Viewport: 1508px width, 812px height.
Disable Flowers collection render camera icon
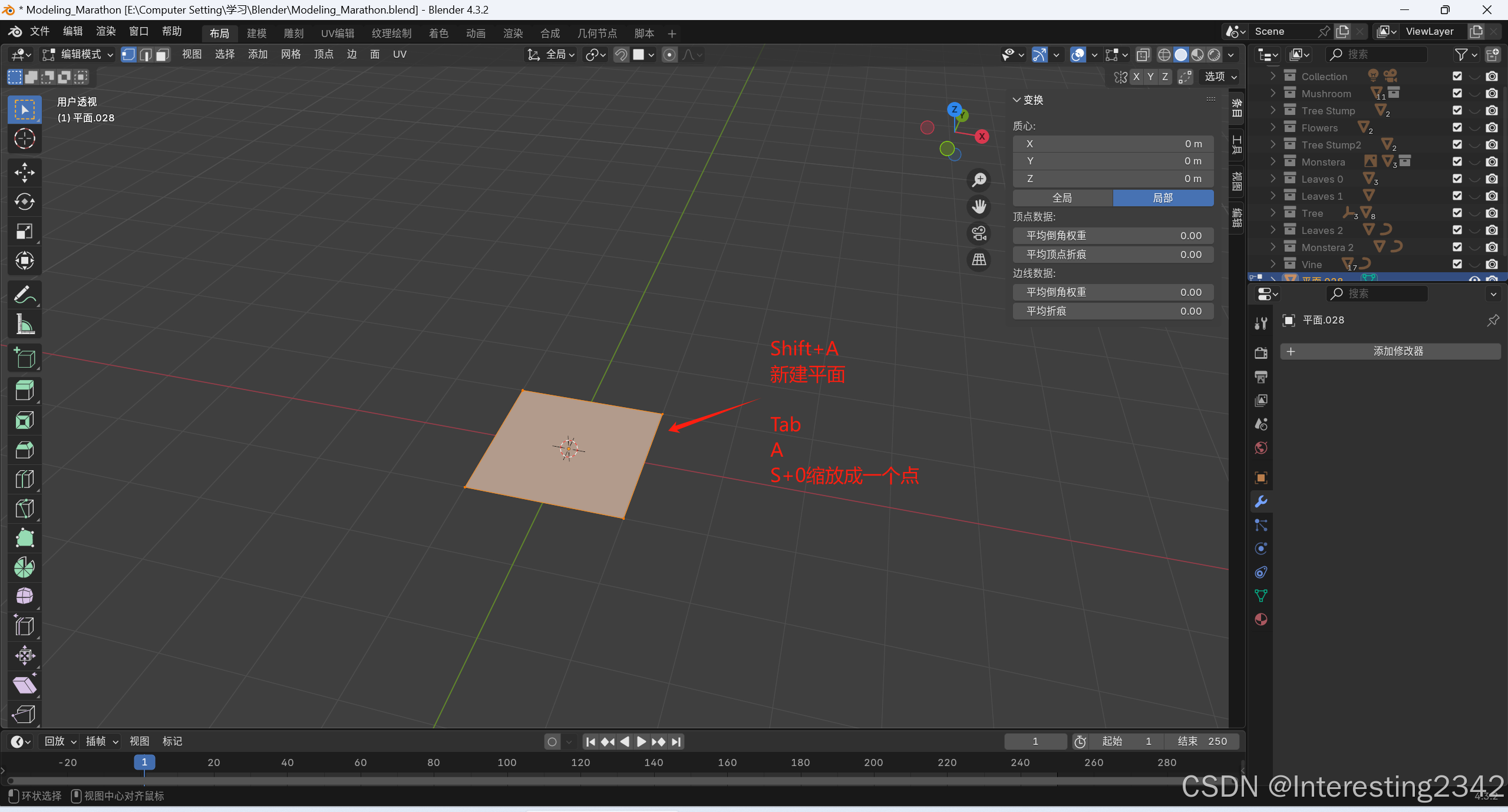click(x=1491, y=127)
